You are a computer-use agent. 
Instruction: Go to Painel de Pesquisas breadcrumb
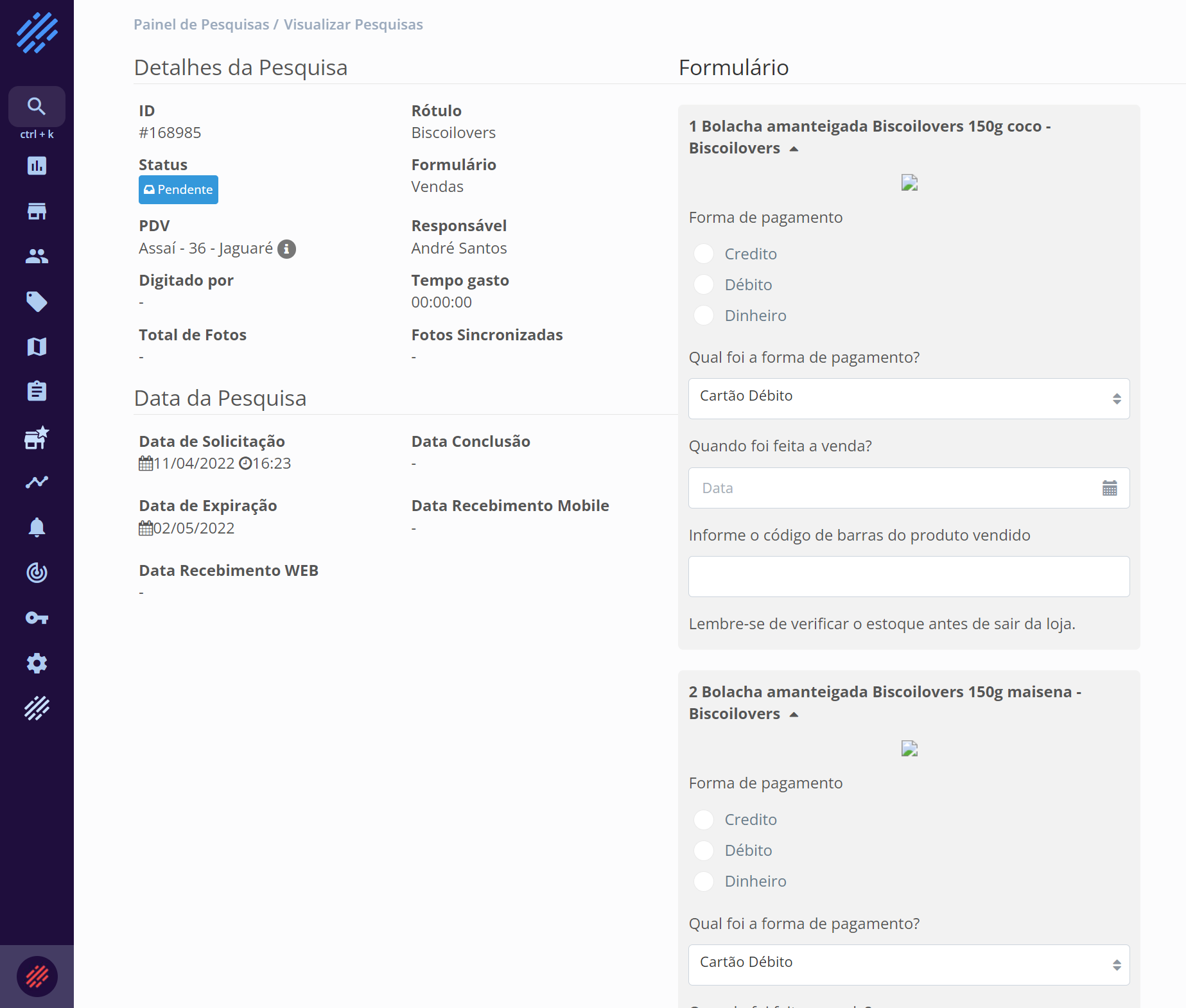click(x=201, y=24)
